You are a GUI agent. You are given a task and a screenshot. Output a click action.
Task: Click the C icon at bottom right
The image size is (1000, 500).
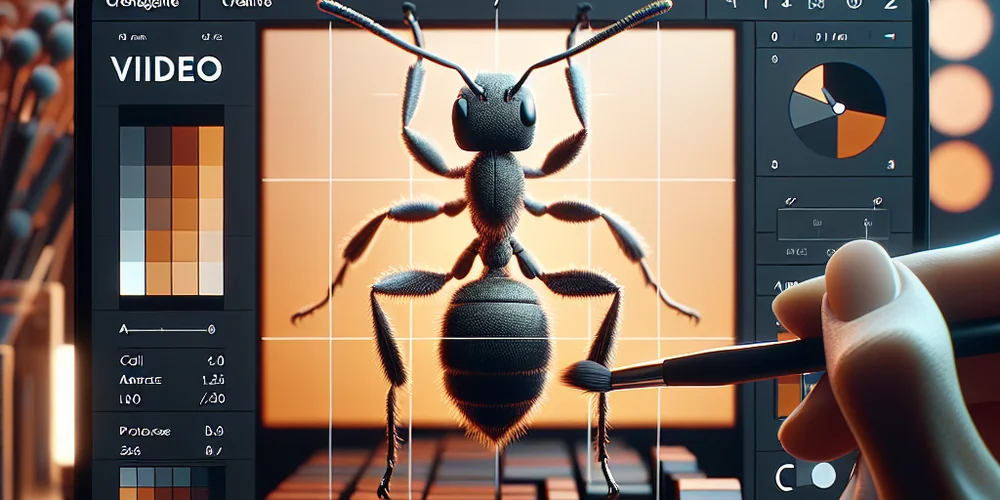point(783,476)
